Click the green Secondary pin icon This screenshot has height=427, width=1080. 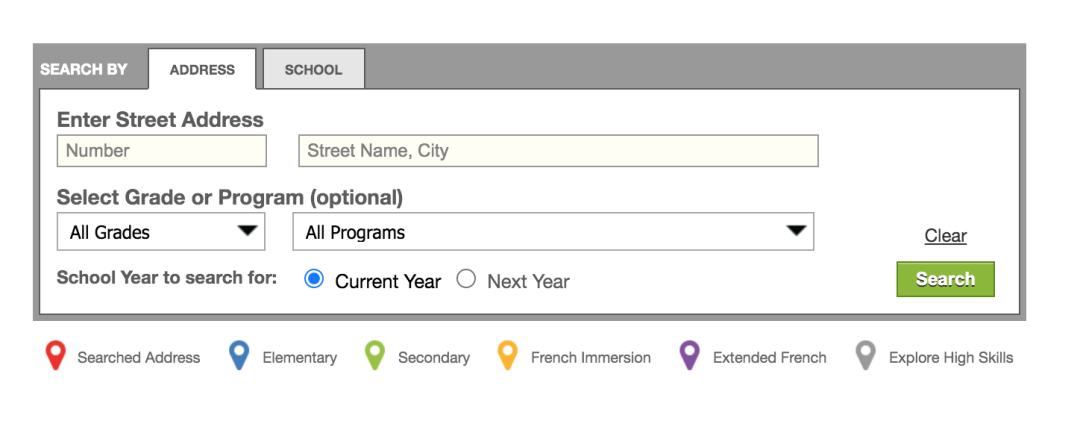pyautogui.click(x=375, y=355)
